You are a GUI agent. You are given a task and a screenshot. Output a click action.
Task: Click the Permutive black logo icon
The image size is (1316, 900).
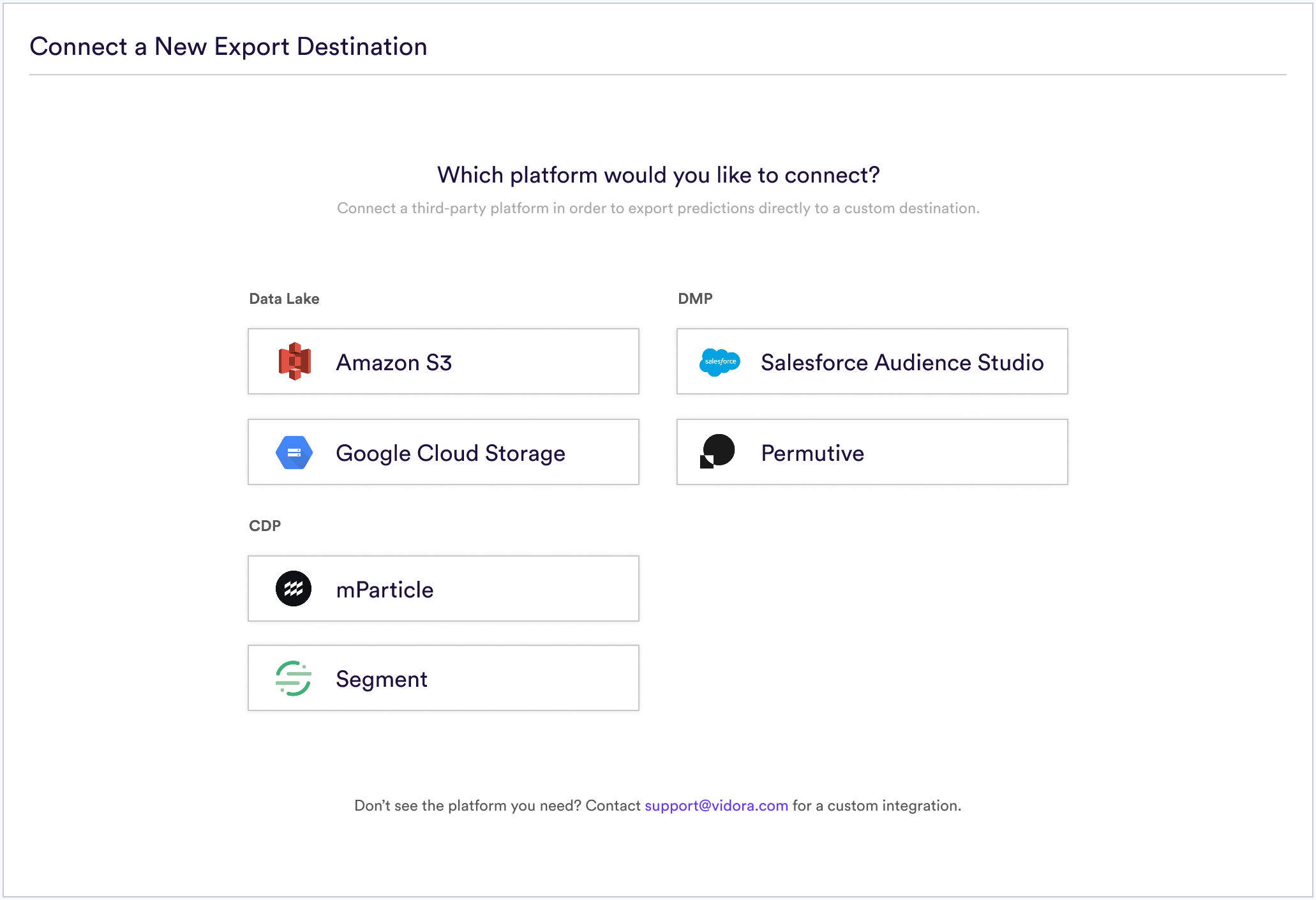point(717,451)
